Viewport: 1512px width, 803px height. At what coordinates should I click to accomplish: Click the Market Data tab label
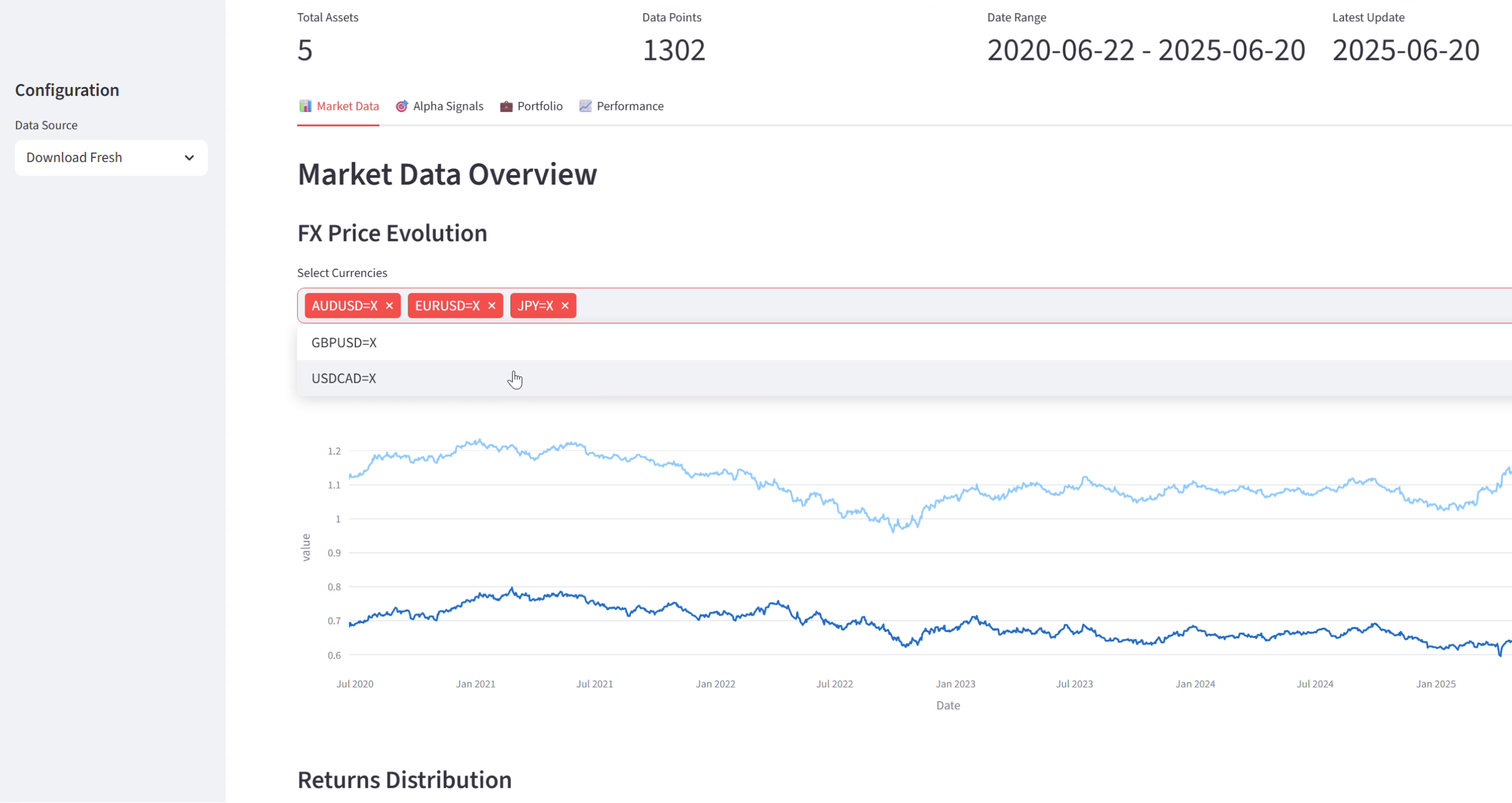(x=347, y=106)
